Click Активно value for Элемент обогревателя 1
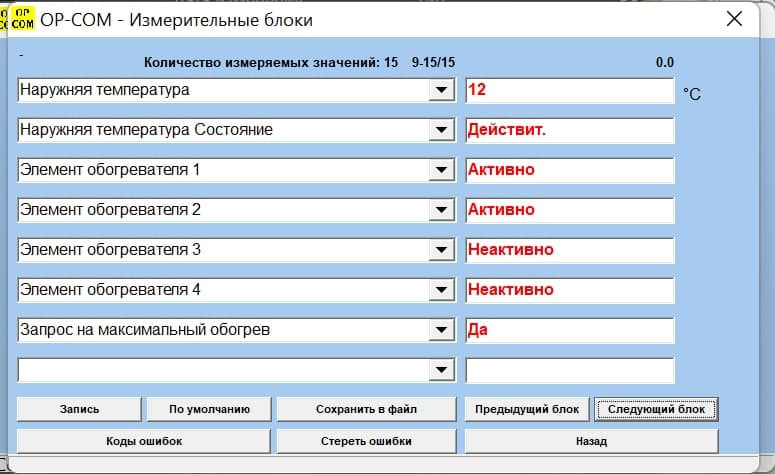 [x=570, y=171]
